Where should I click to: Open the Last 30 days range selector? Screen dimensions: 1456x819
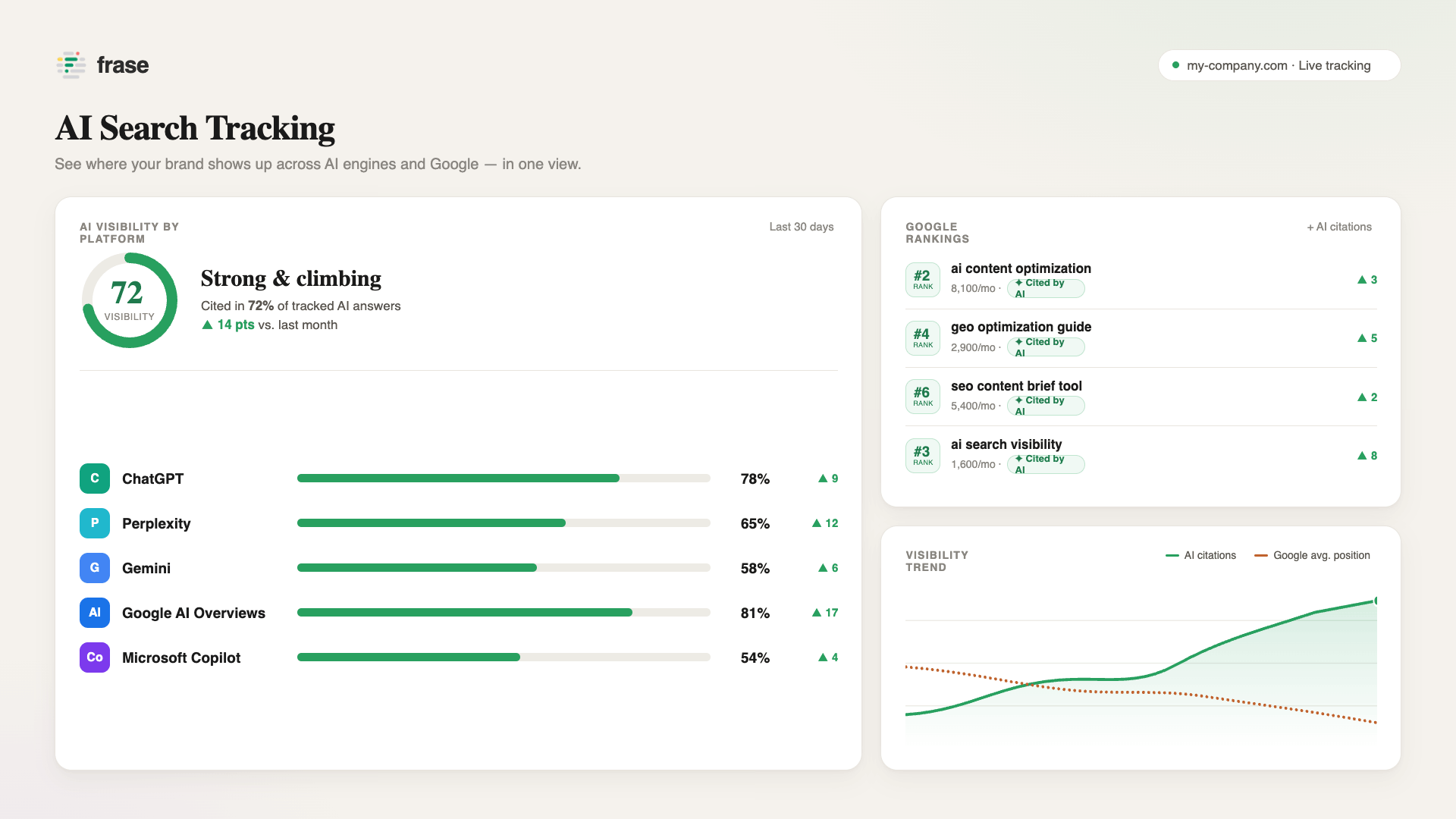pos(802,227)
